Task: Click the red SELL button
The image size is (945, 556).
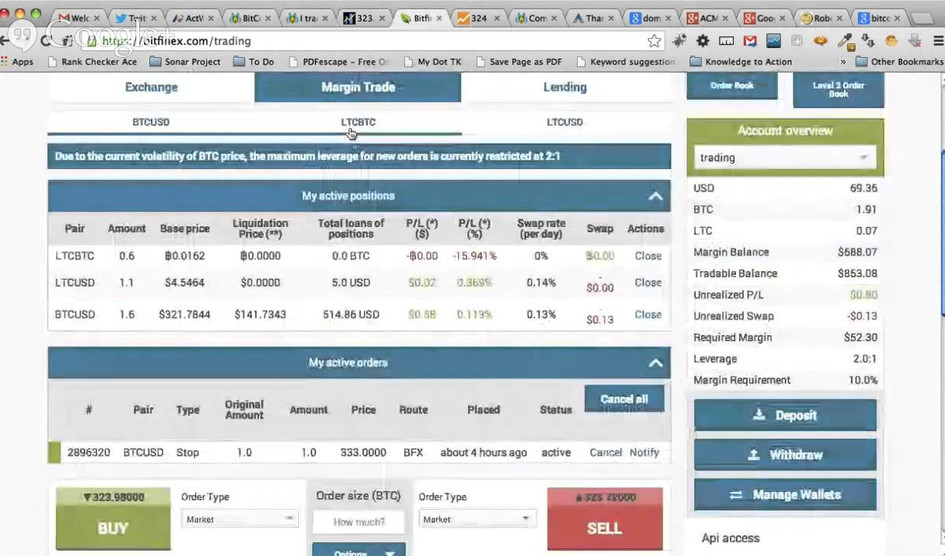Action: (604, 519)
